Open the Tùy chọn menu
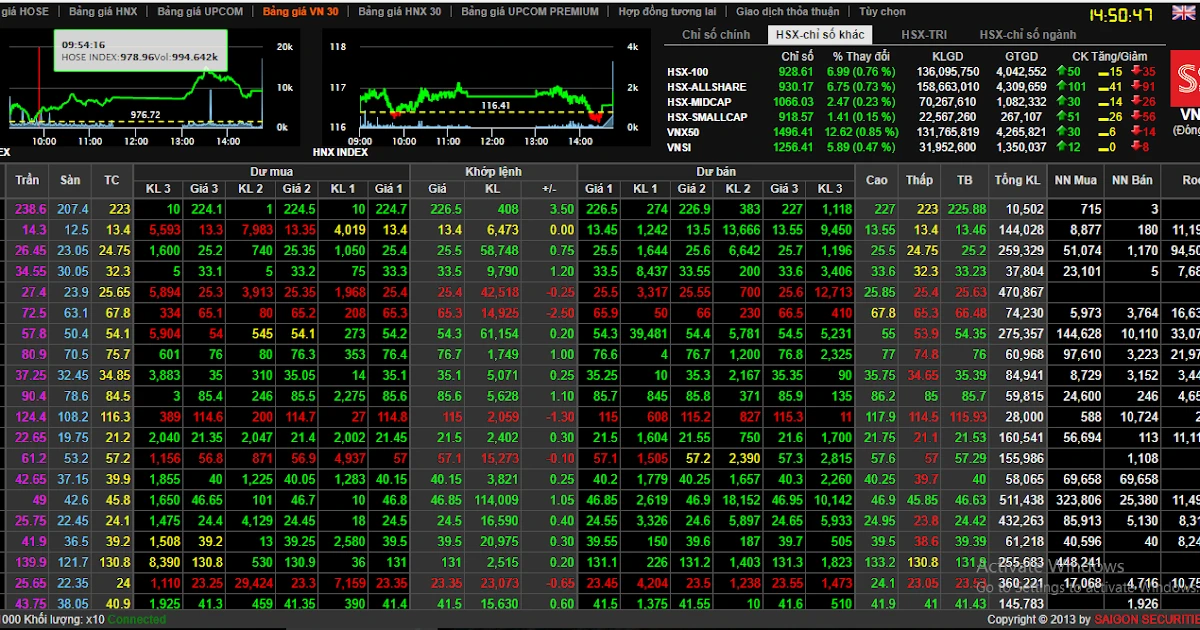The image size is (1200, 630). tap(882, 12)
